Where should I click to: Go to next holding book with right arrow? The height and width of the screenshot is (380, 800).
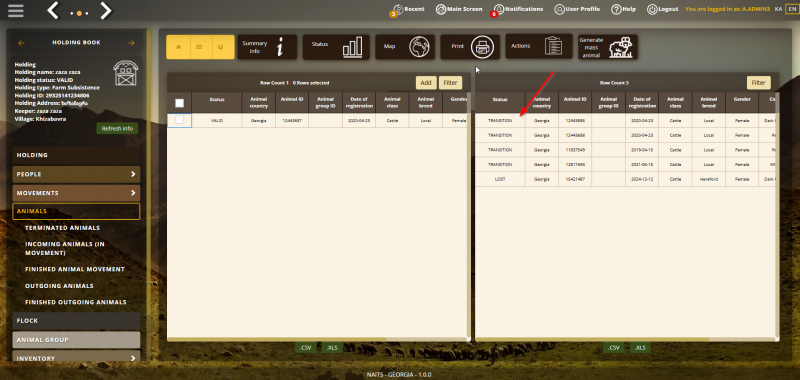[x=131, y=43]
